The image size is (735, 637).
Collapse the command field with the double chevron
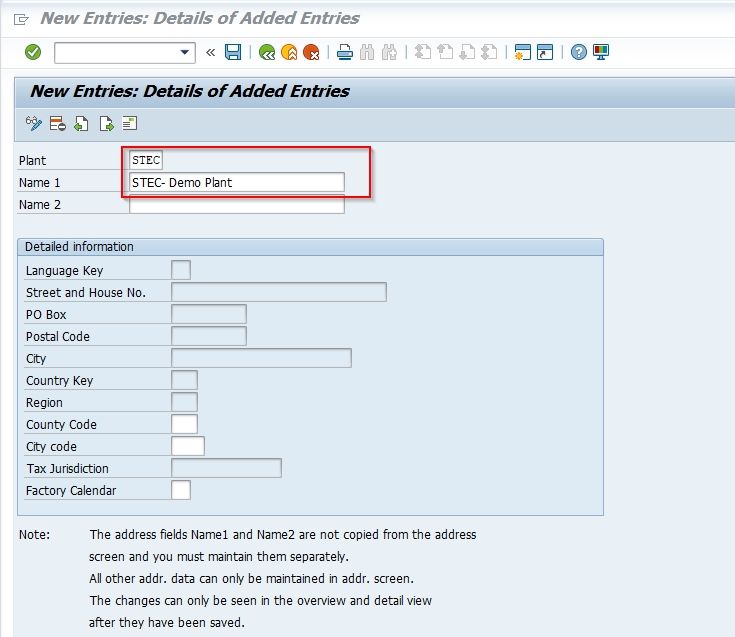(x=210, y=52)
